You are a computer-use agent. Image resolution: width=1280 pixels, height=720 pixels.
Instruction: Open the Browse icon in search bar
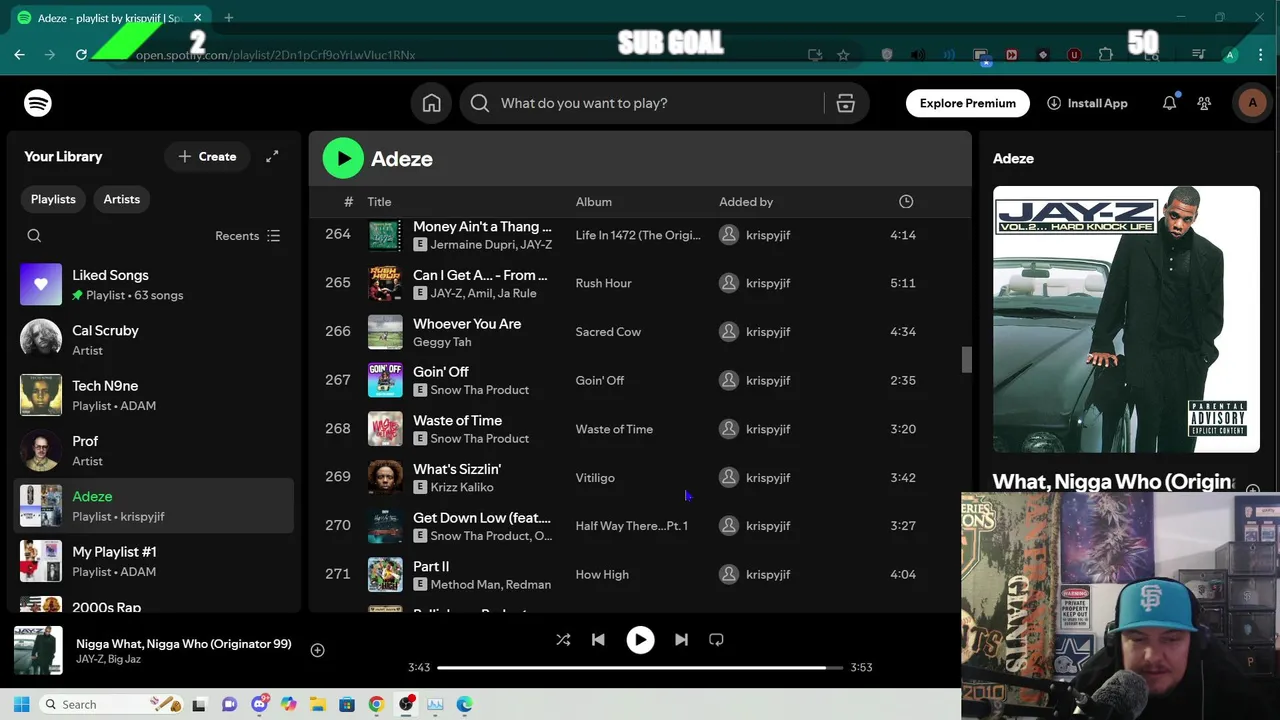pyautogui.click(x=846, y=103)
